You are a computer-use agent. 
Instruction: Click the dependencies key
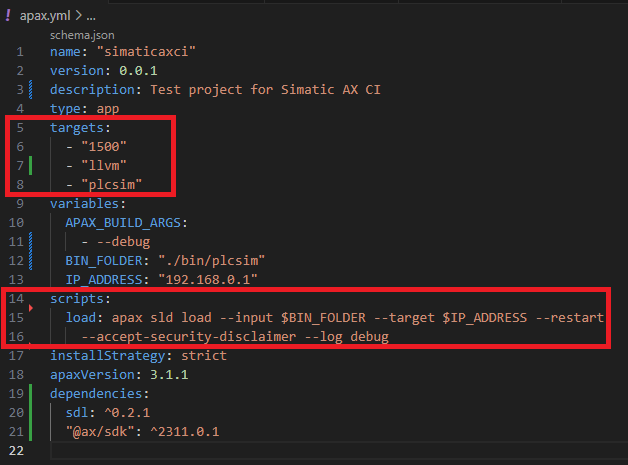click(x=96, y=394)
